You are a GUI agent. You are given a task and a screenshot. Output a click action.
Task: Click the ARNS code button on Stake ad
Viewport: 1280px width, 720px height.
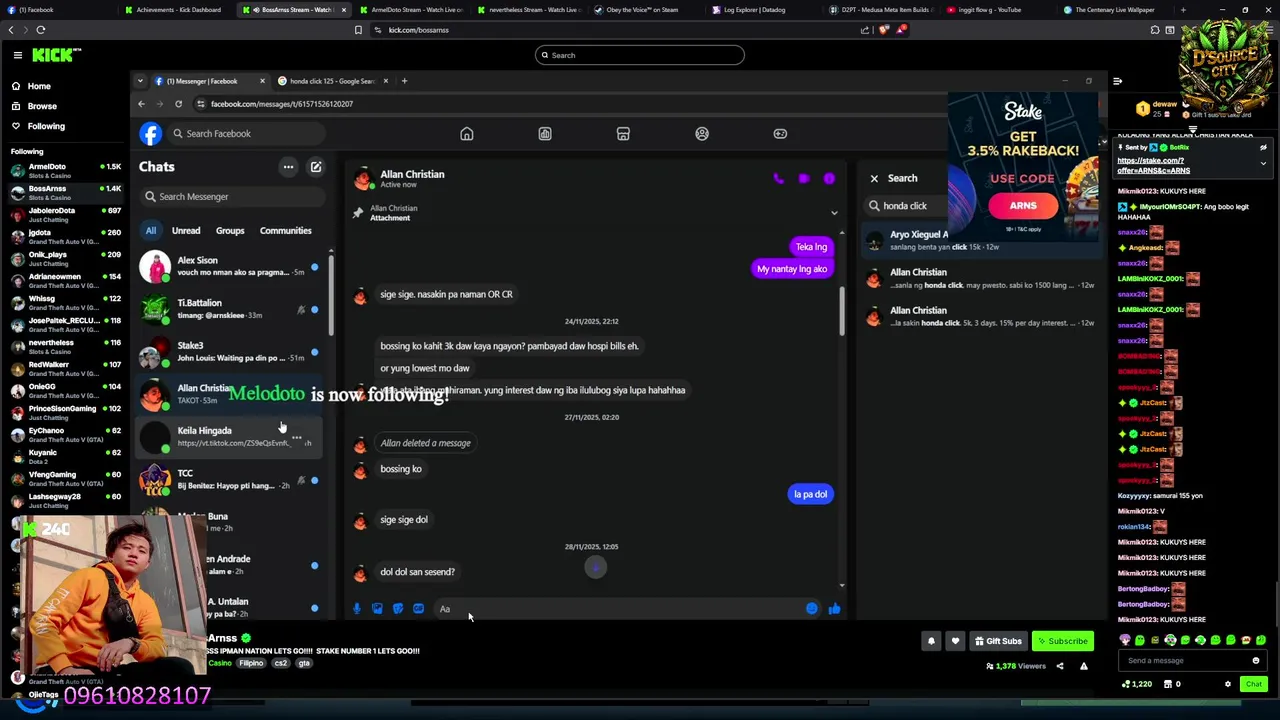(x=1023, y=205)
